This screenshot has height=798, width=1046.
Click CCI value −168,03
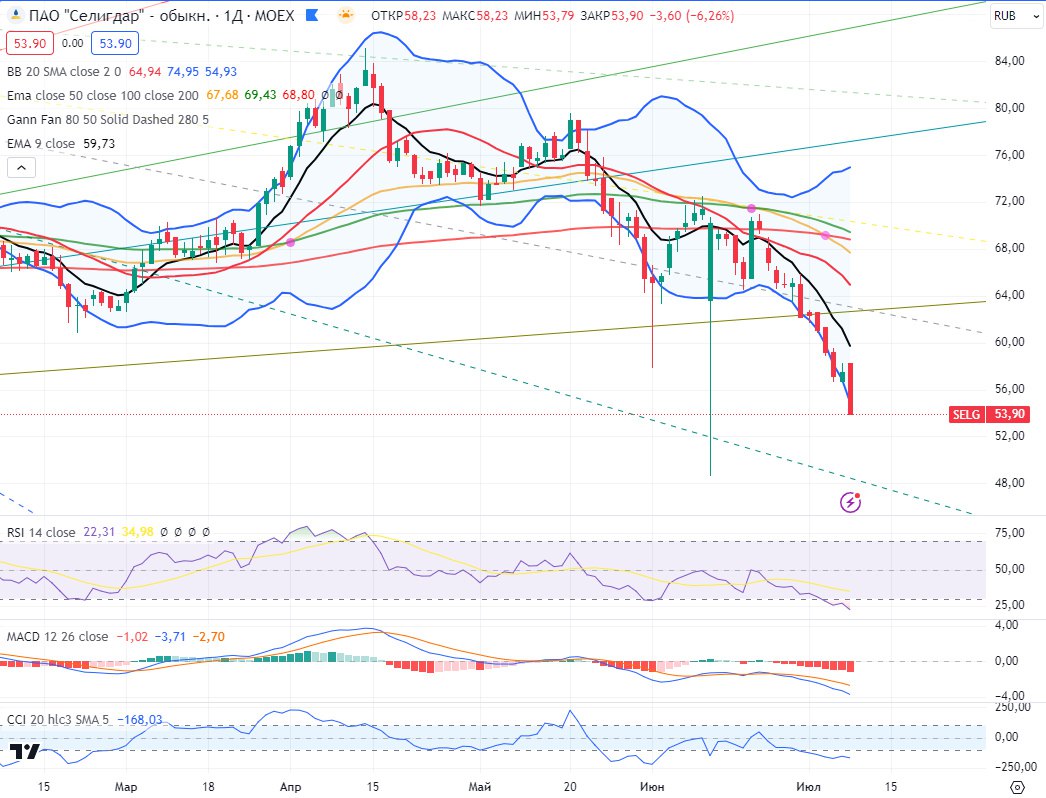click(139, 720)
